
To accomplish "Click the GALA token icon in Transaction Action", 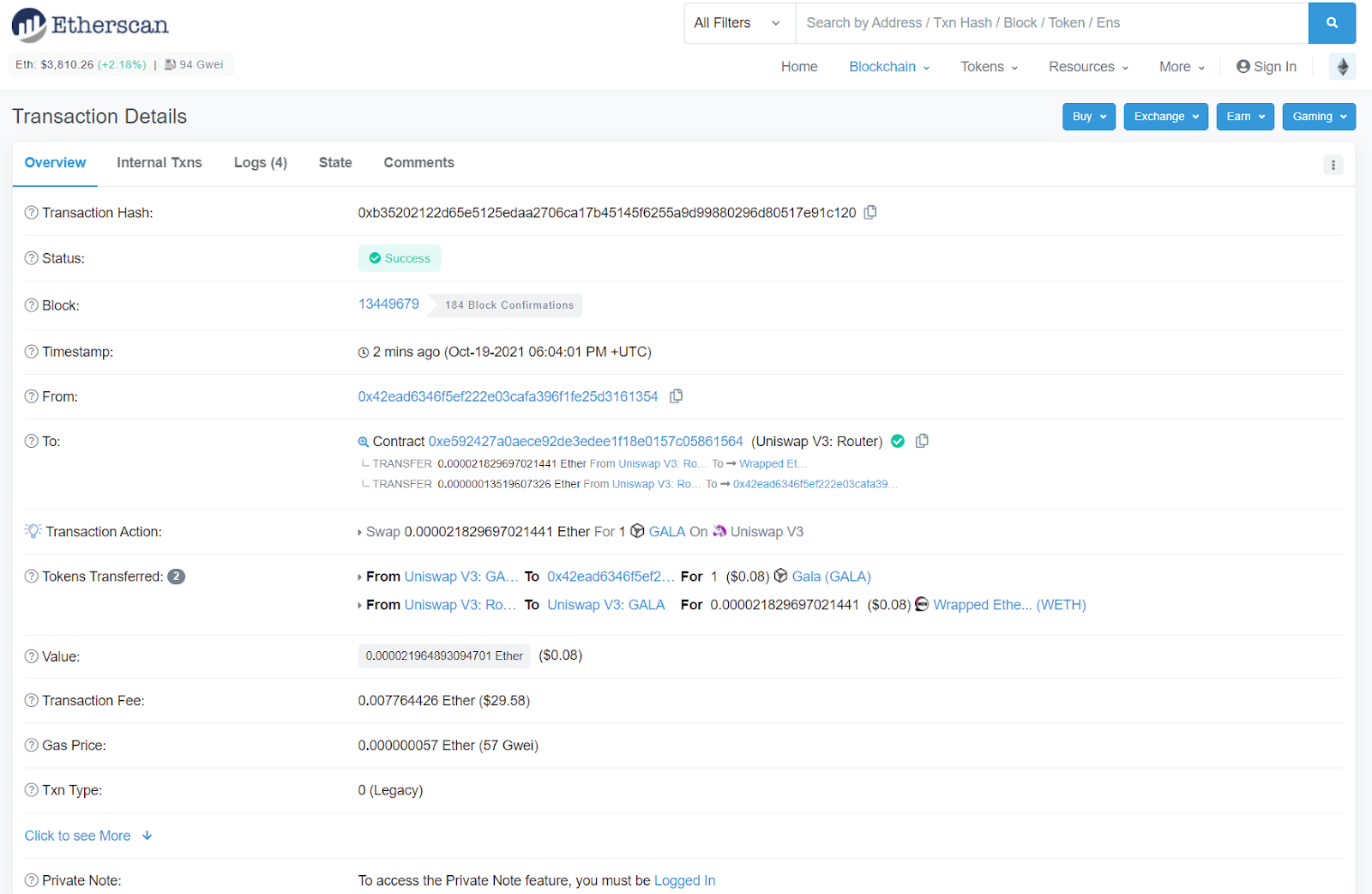I will tap(637, 531).
